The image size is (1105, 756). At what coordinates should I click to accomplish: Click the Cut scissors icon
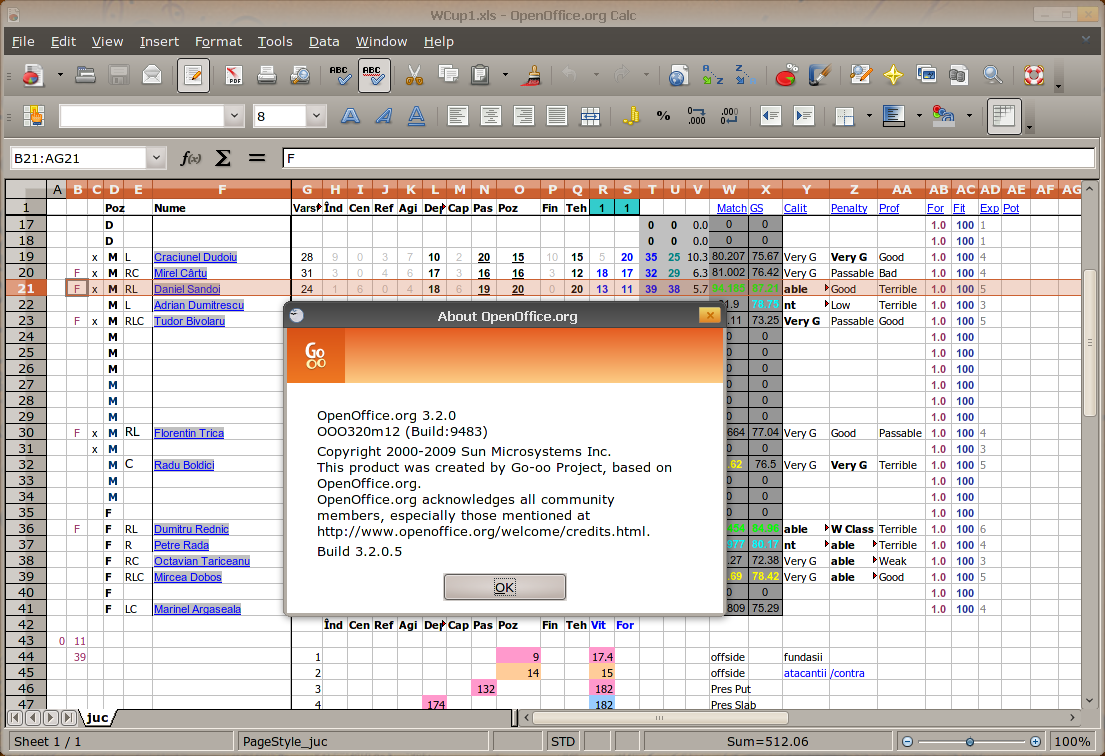413,75
